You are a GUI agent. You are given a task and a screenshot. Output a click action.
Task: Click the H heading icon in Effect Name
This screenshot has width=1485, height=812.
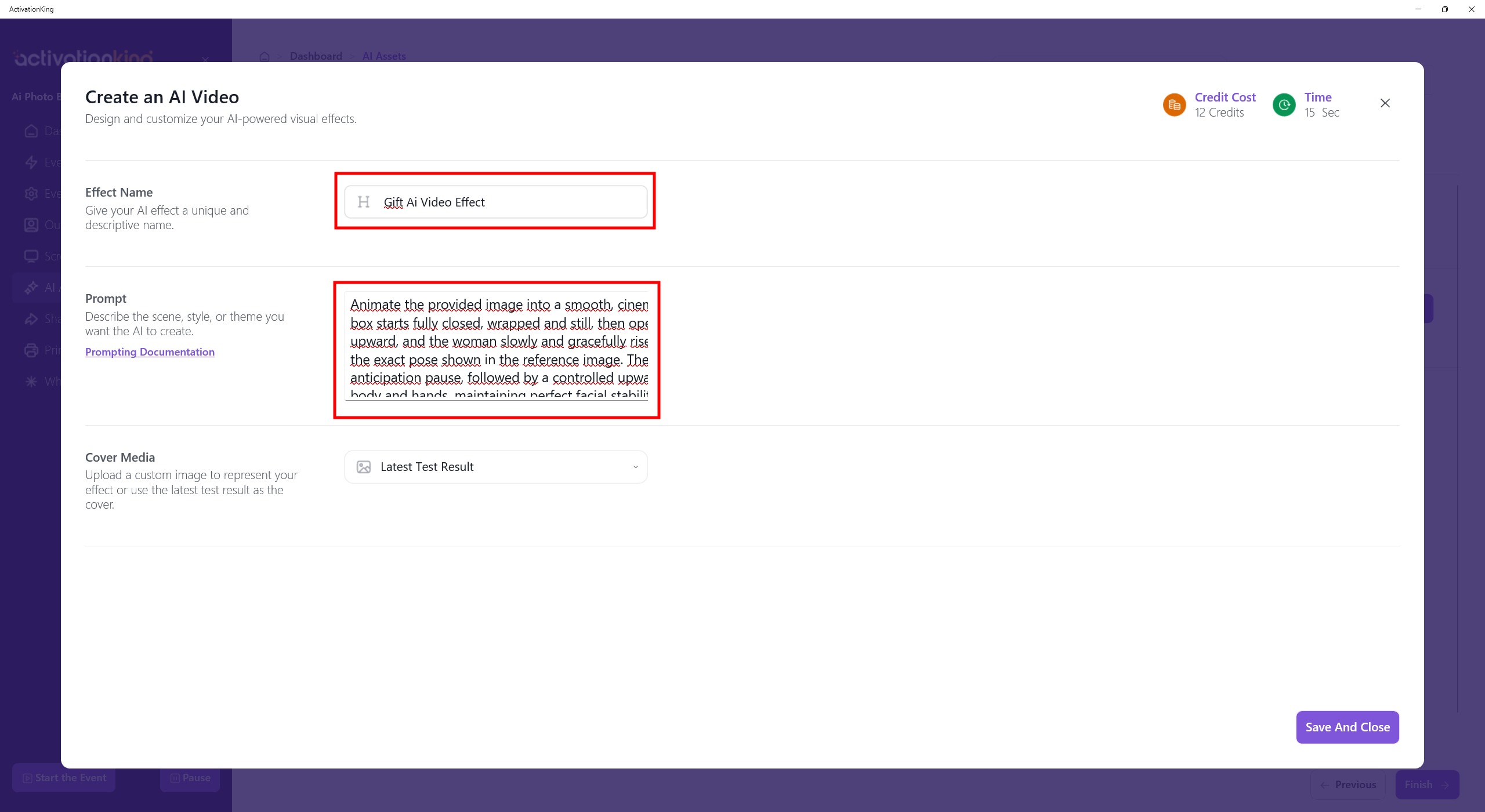click(x=364, y=202)
